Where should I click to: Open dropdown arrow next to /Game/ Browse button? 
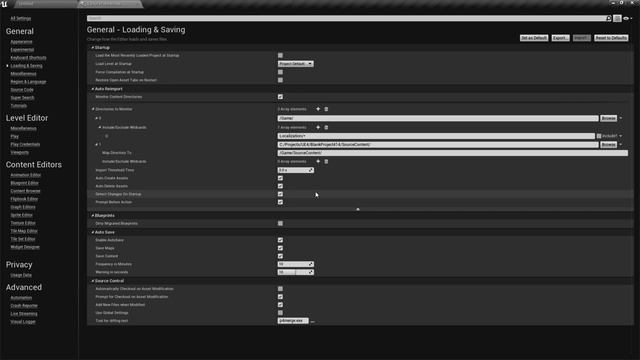tap(621, 118)
